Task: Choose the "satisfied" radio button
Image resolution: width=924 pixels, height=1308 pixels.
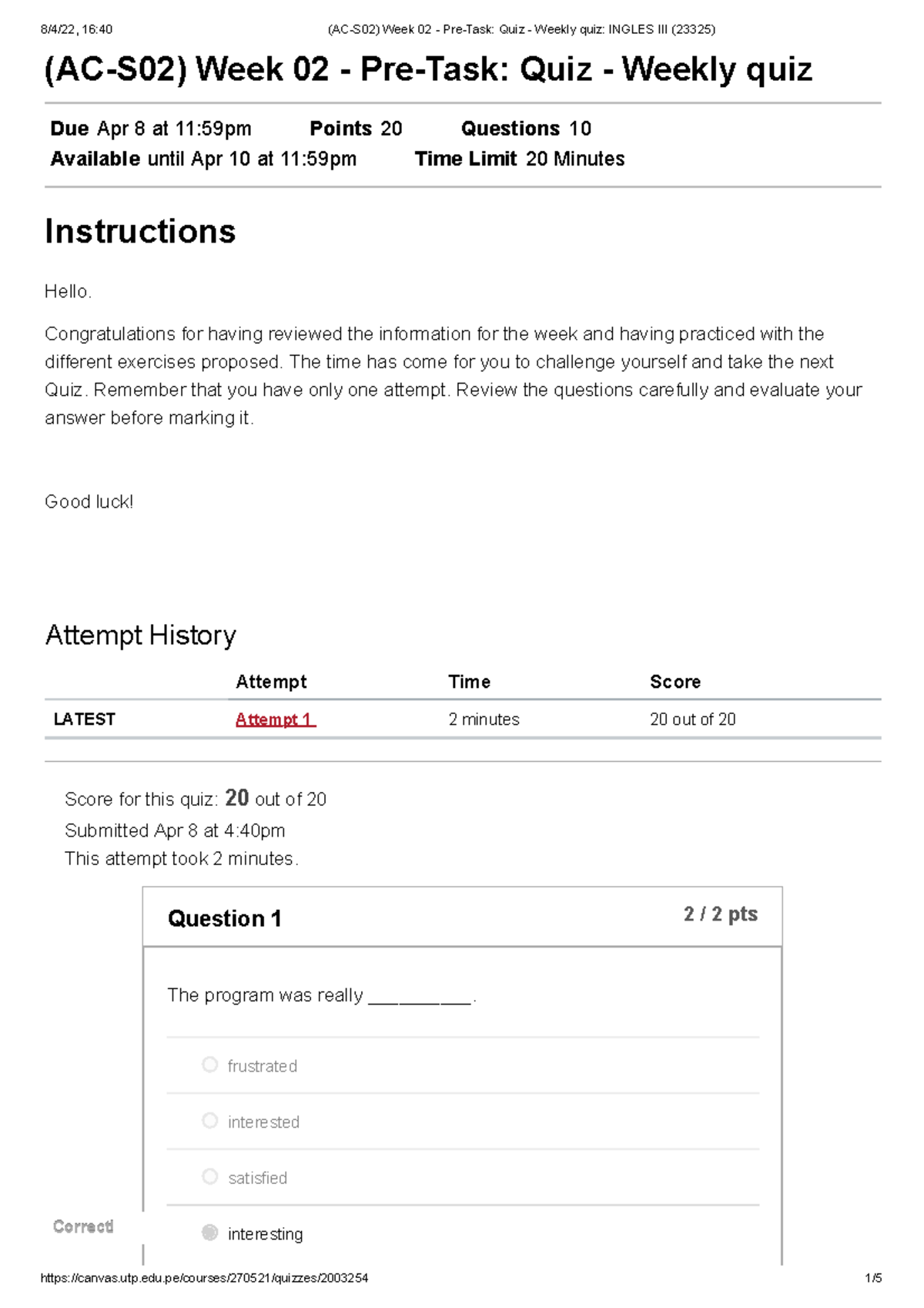Action: [x=210, y=1177]
